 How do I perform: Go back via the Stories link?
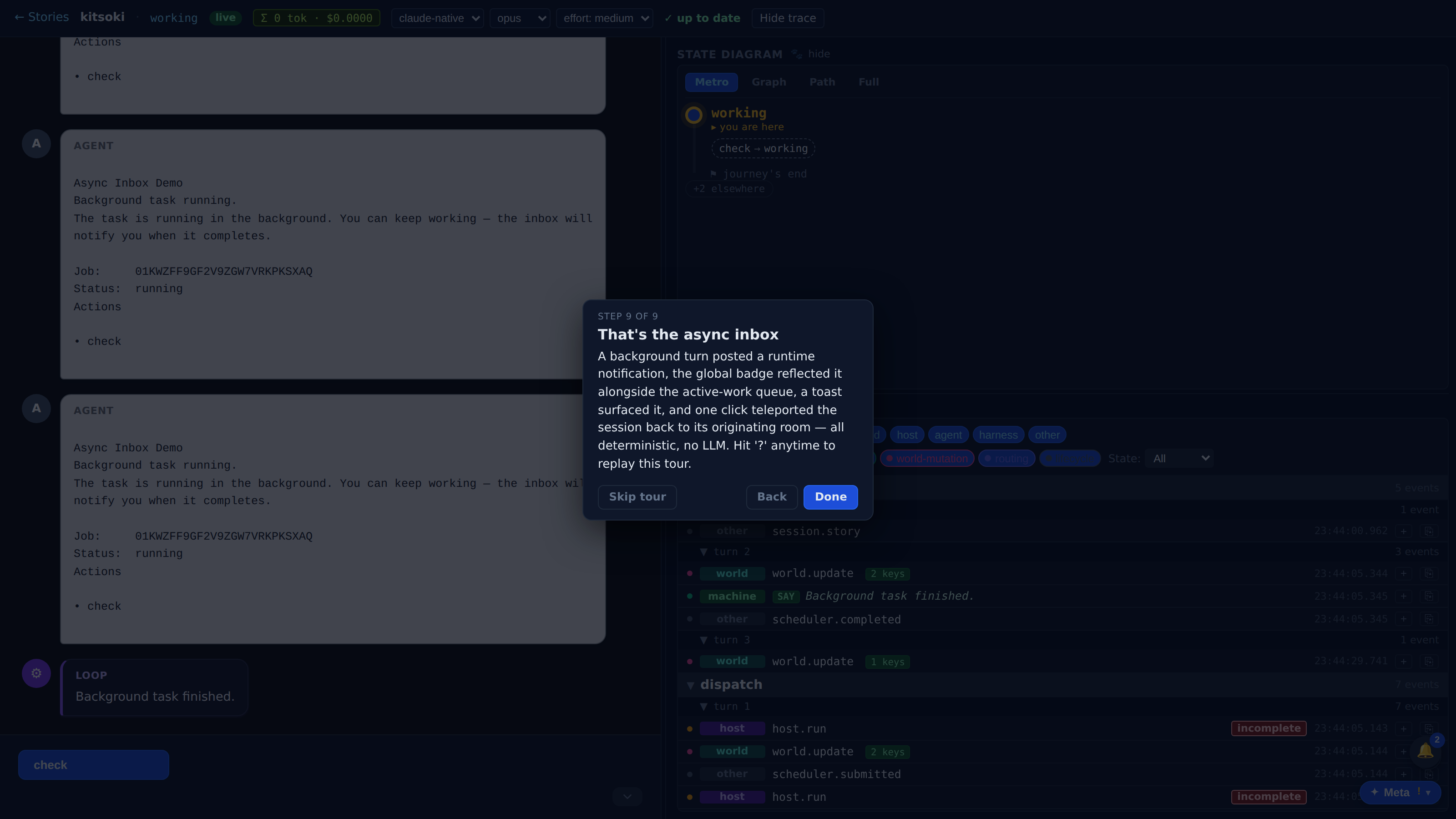[41, 17]
